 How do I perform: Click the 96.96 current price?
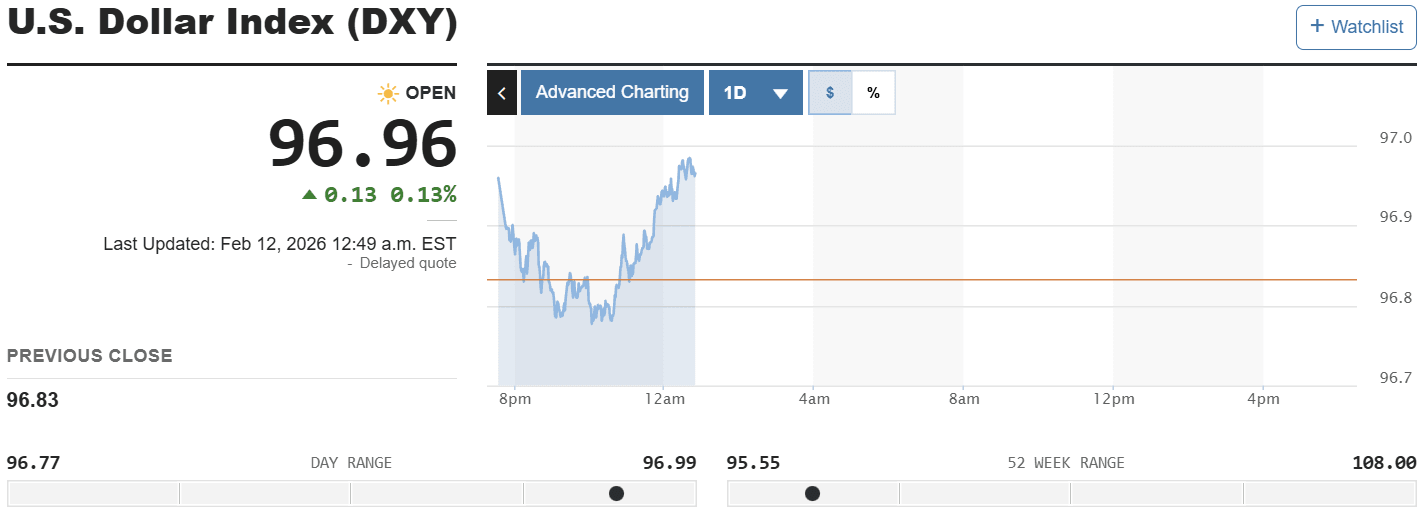coord(362,143)
